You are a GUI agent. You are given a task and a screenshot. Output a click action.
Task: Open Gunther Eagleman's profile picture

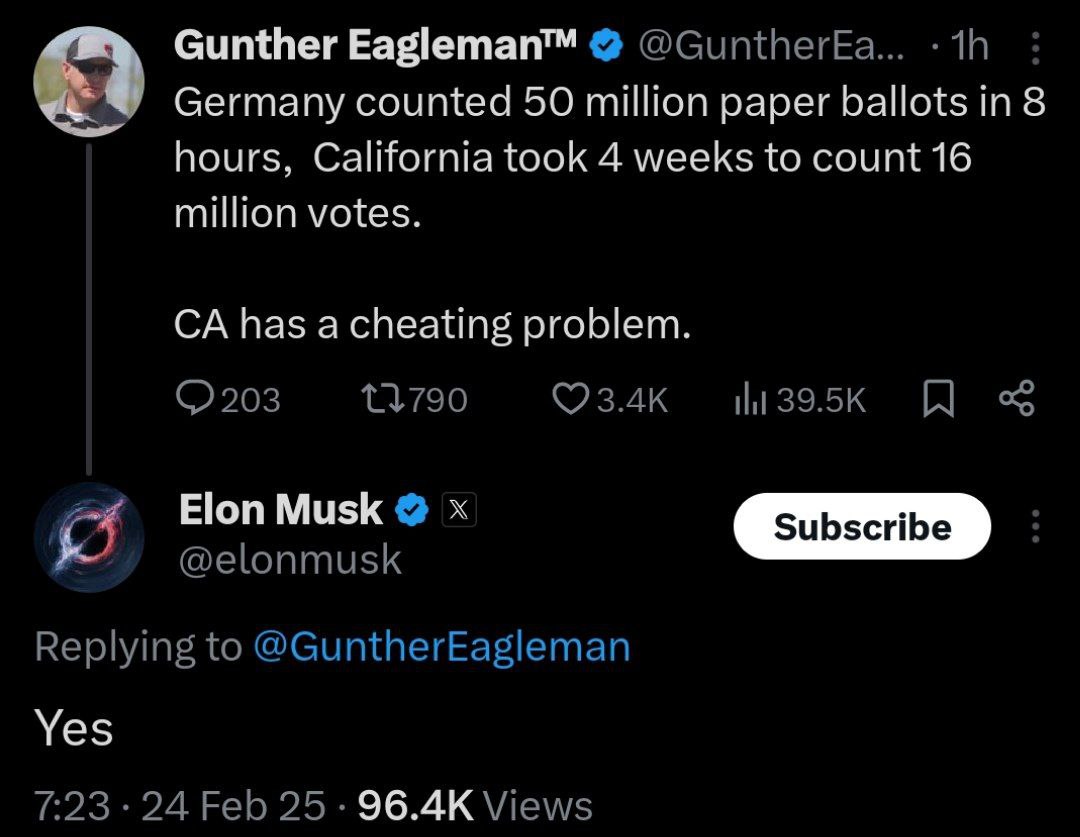click(89, 81)
